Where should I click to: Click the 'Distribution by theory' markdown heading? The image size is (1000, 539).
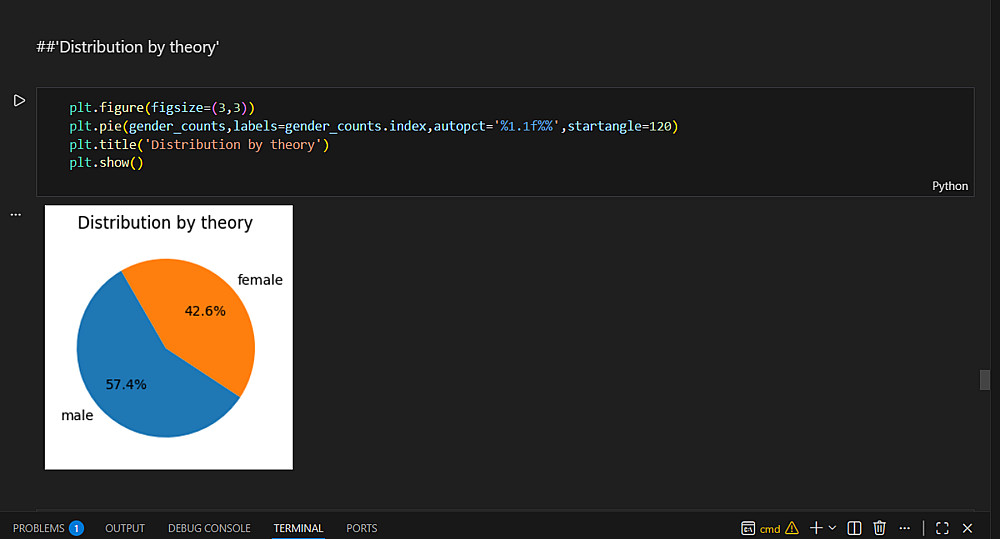pyautogui.click(x=127, y=47)
